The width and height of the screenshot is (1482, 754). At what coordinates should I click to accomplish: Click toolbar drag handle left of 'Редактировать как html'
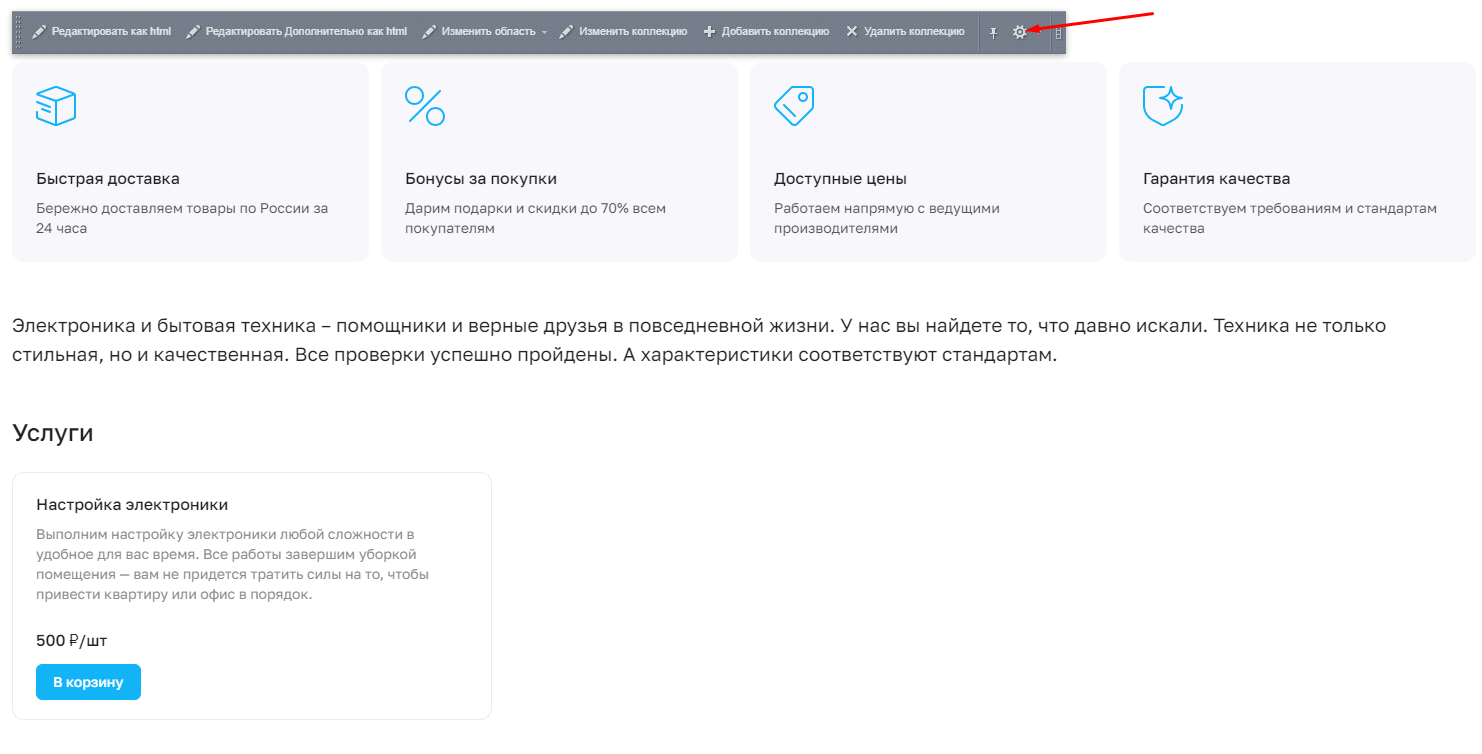point(19,33)
